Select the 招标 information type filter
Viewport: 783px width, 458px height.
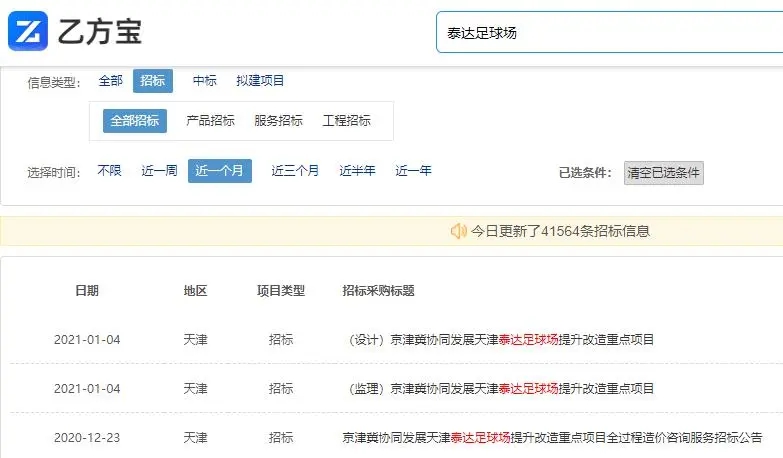pyautogui.click(x=153, y=80)
